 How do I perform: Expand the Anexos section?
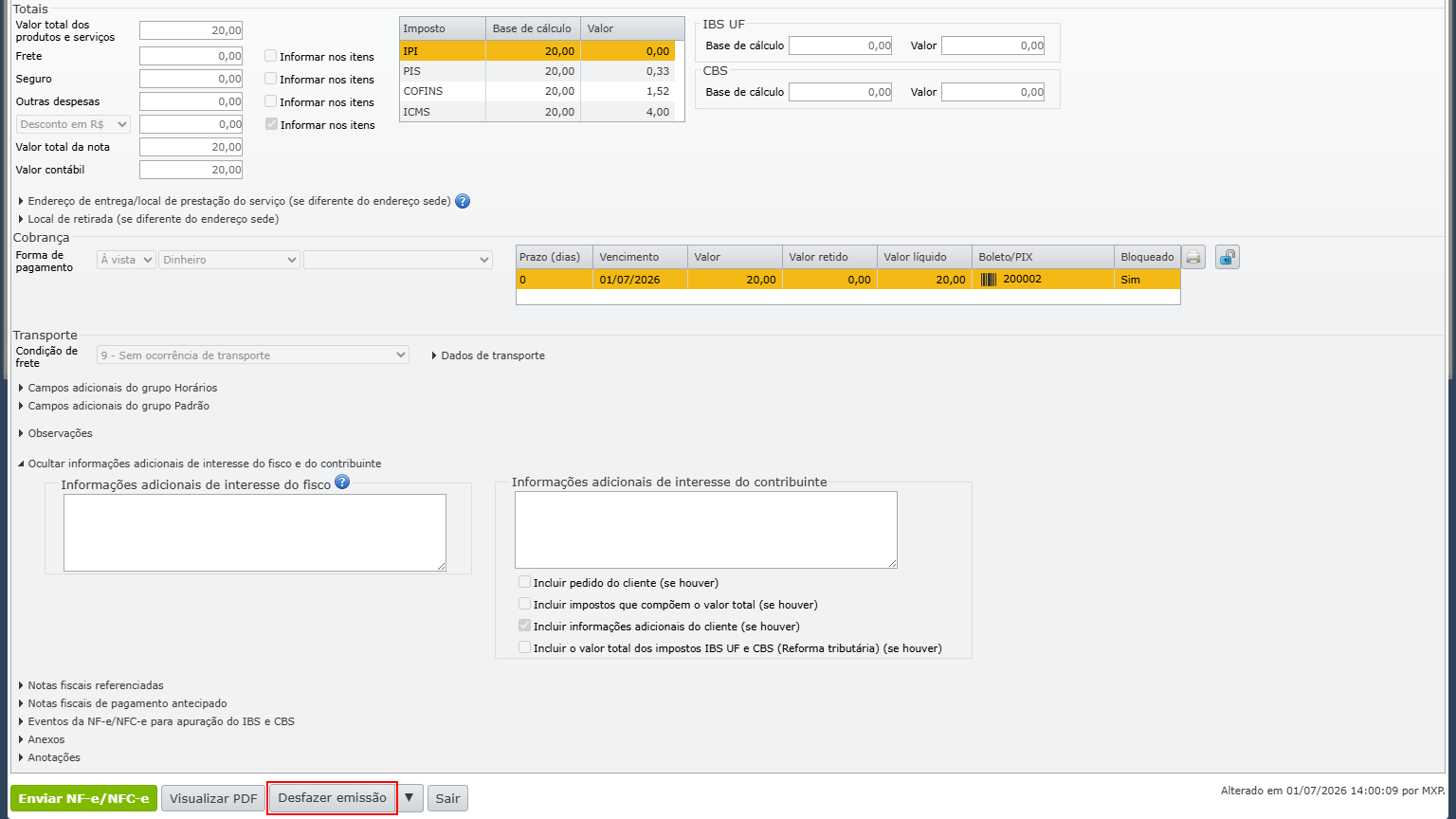(x=45, y=739)
